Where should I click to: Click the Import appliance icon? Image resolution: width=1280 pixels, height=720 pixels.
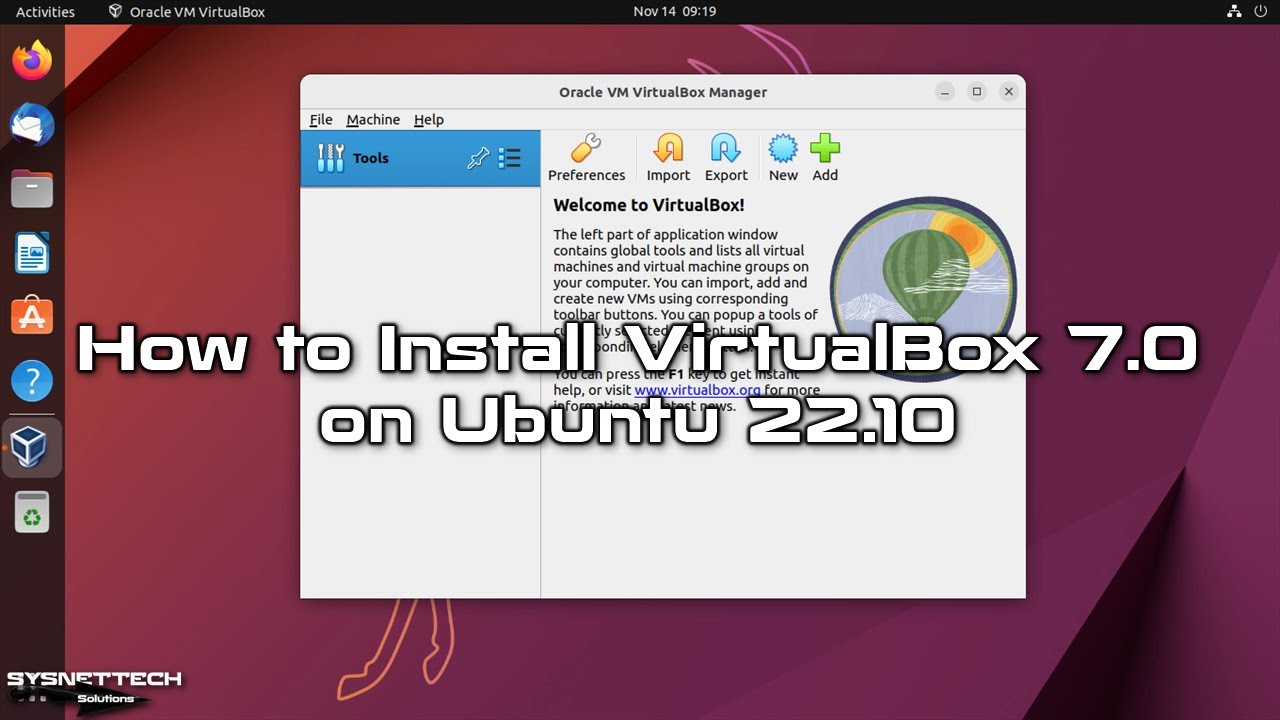click(x=668, y=159)
